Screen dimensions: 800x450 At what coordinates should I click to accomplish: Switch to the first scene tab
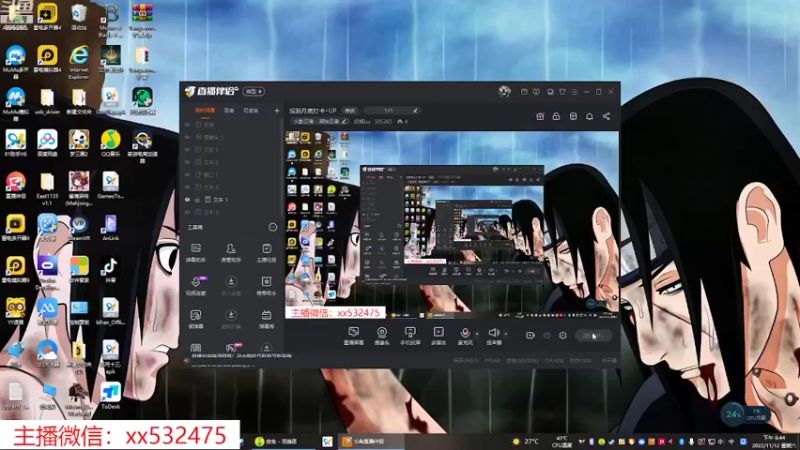[x=205, y=110]
